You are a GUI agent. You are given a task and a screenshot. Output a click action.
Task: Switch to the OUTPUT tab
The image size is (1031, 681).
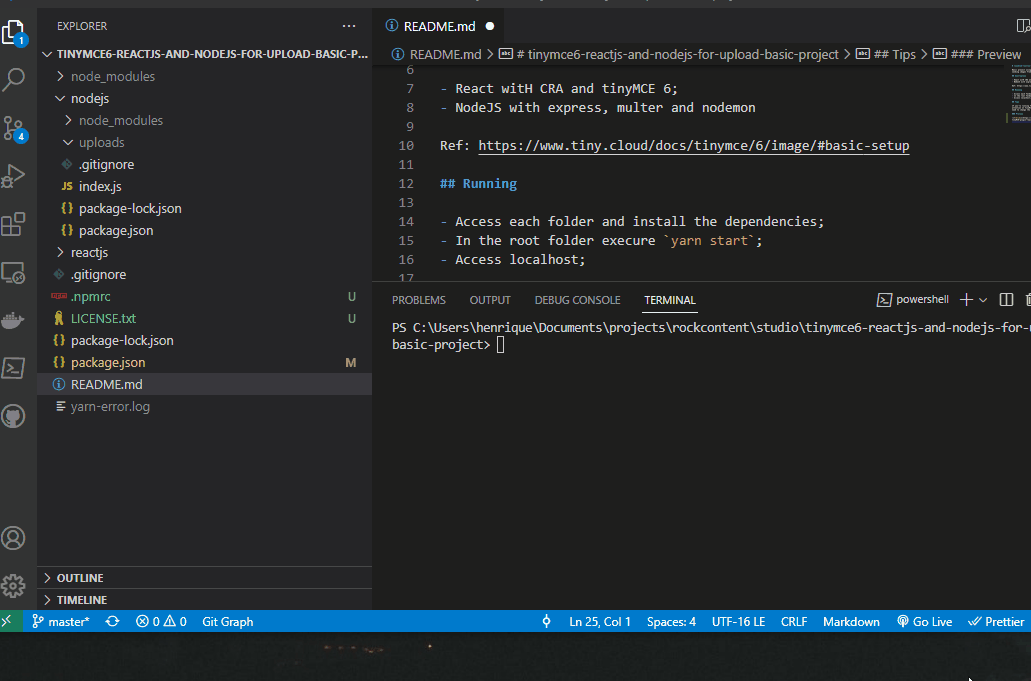490,300
